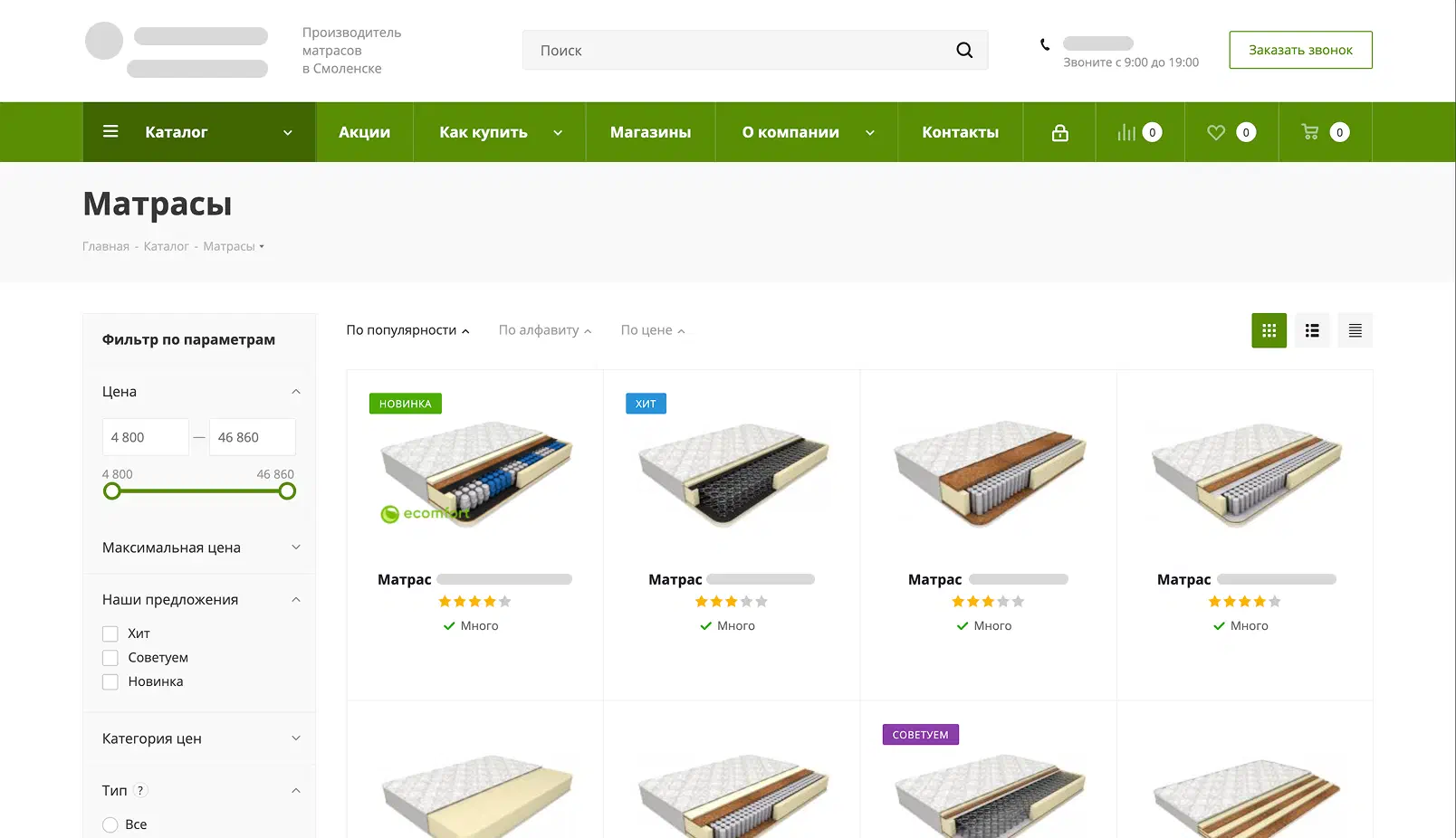Click the search magnifier icon
Image resolution: width=1456 pixels, height=838 pixels.
964,51
